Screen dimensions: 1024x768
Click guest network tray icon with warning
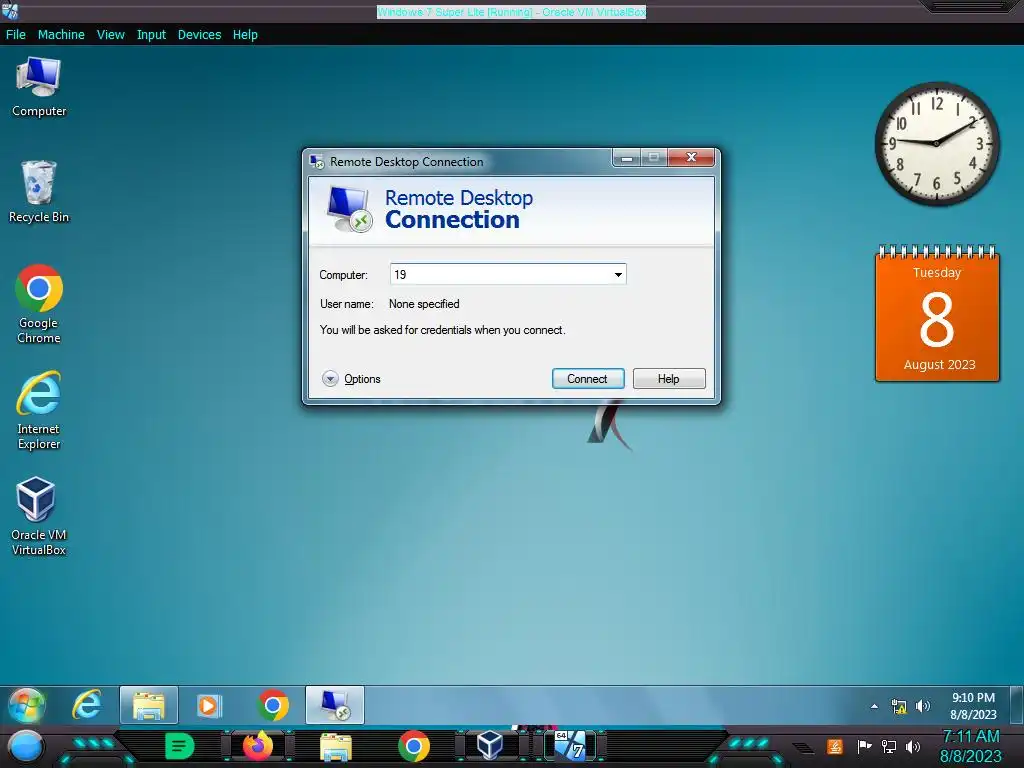pyautogui.click(x=899, y=706)
